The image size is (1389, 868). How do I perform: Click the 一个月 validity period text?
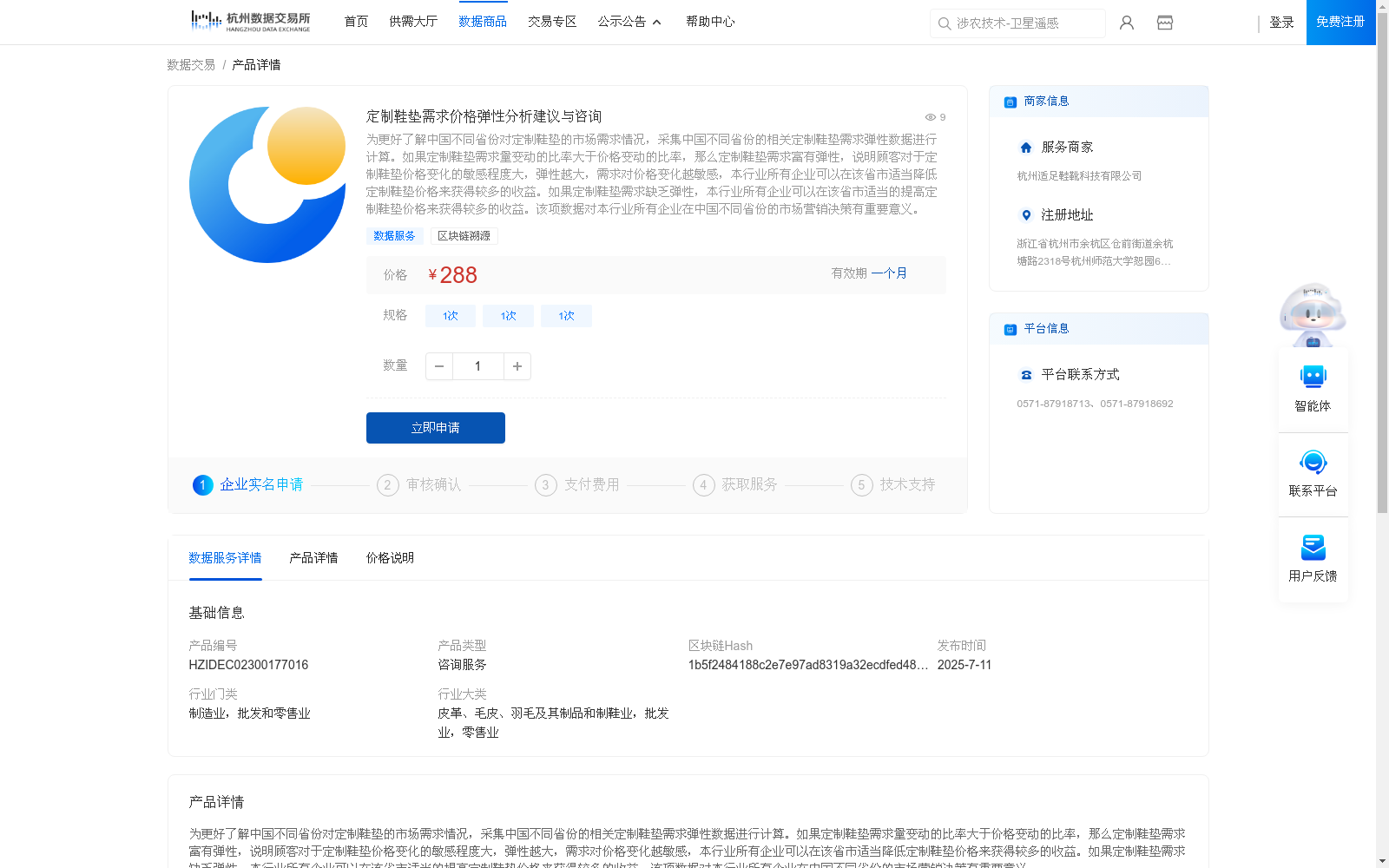pos(889,273)
